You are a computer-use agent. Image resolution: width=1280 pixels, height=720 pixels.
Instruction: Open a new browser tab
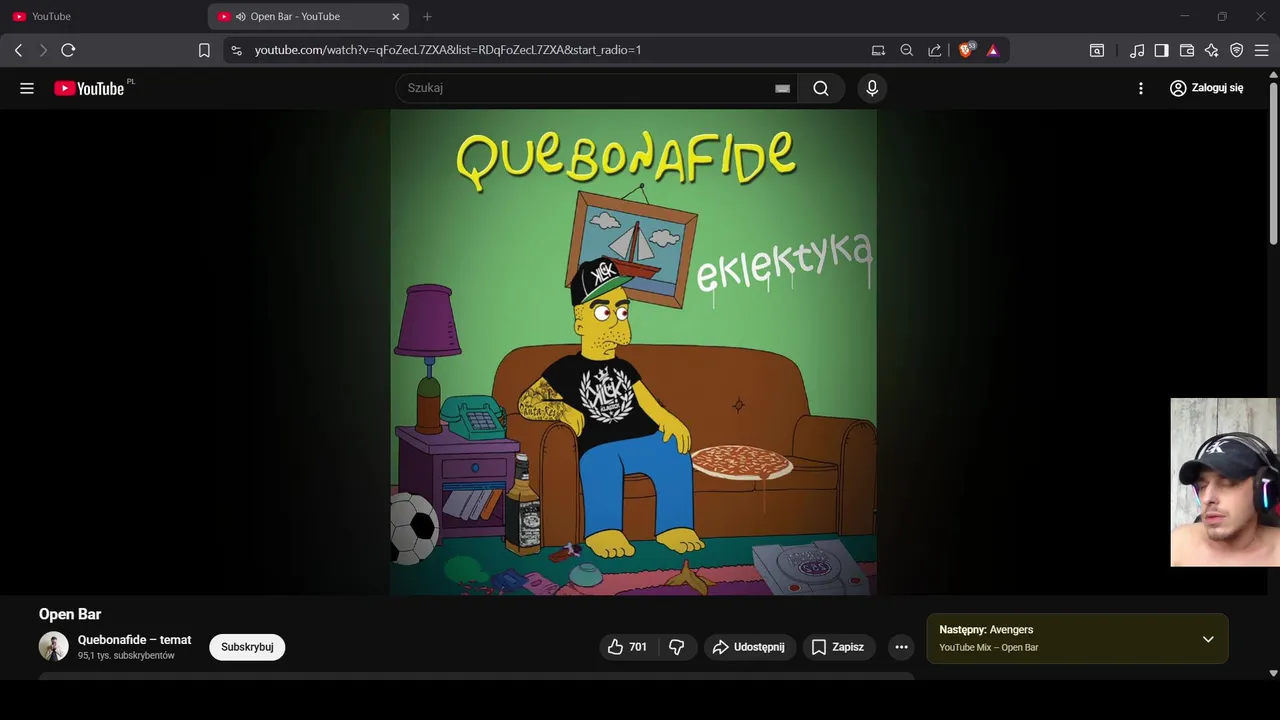[427, 16]
